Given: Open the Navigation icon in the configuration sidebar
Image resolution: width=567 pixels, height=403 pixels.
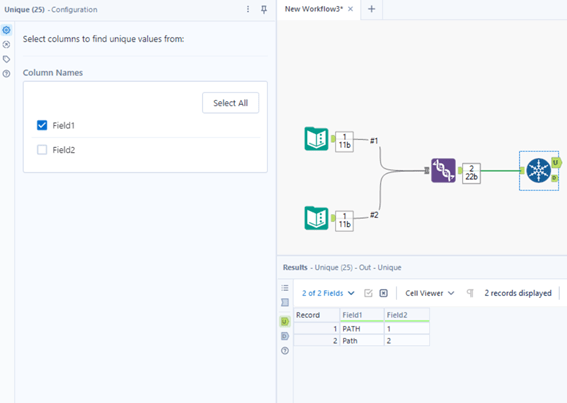Looking at the screenshot, I should [6, 44].
